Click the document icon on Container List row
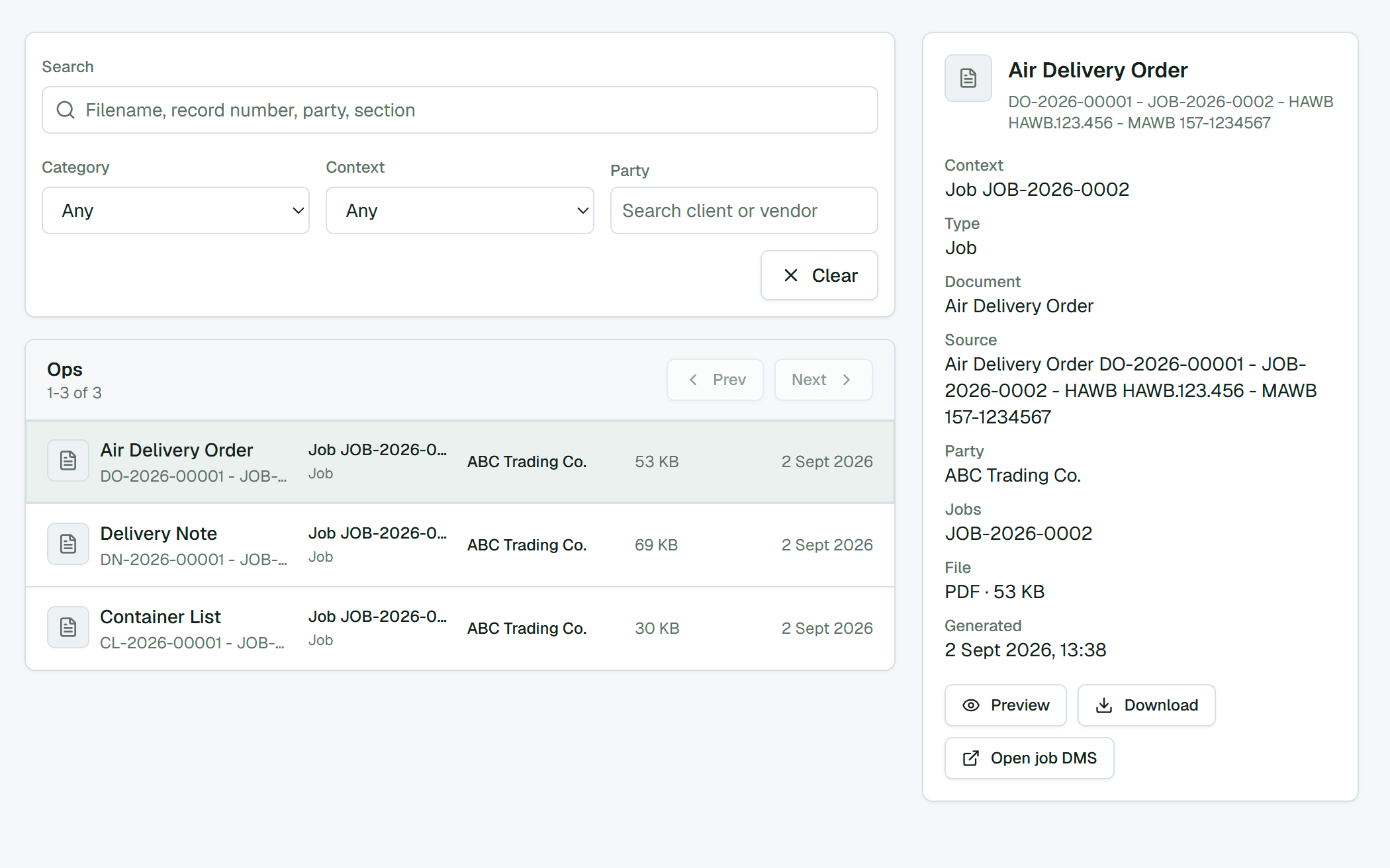Viewport: 1390px width, 868px height. tap(68, 627)
